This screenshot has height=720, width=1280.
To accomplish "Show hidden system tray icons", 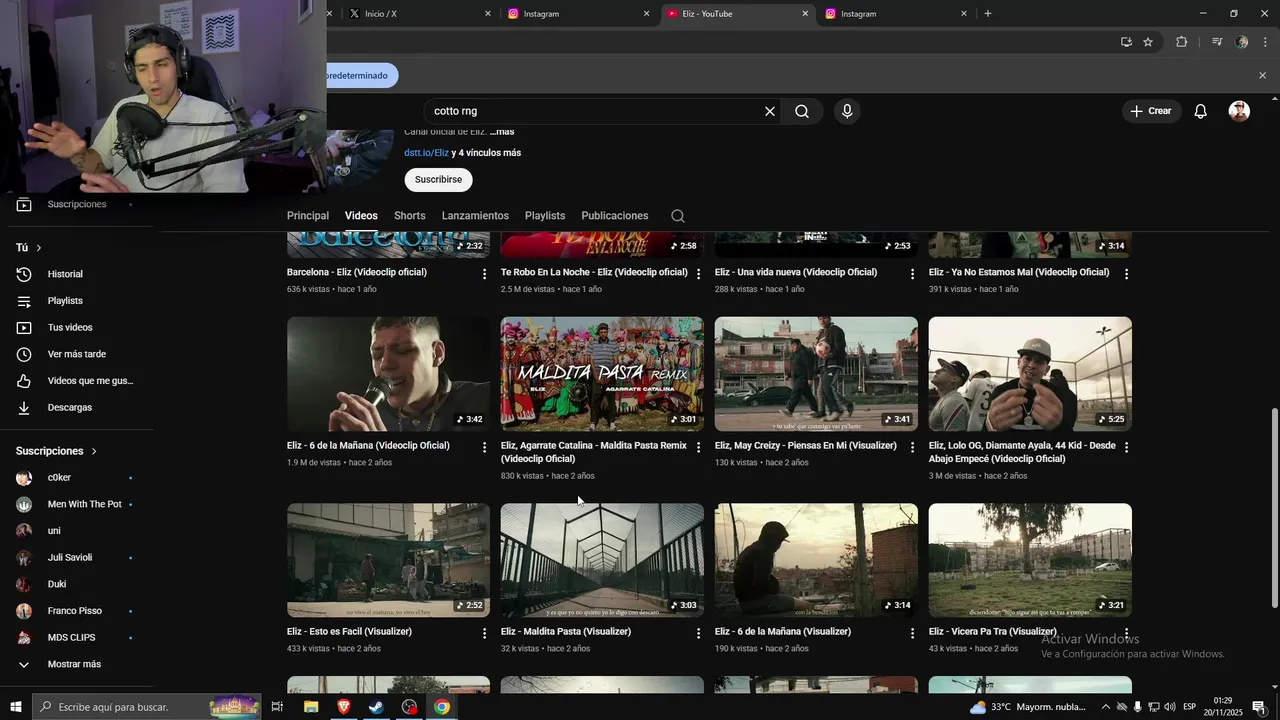I will coord(1105,707).
